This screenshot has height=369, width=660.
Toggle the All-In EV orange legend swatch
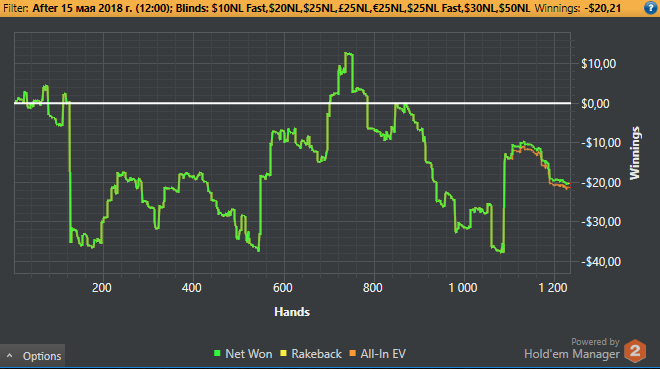353,353
